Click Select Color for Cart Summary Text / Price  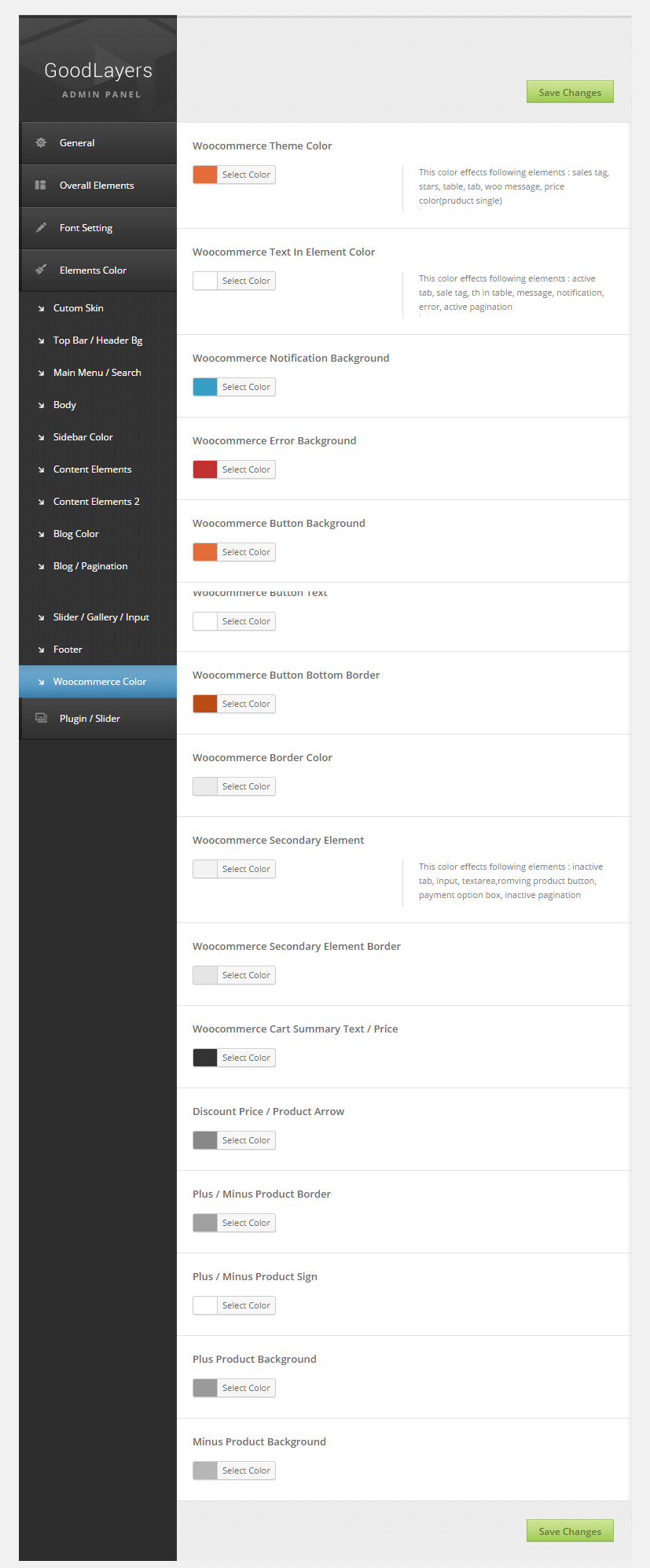[246, 1058]
